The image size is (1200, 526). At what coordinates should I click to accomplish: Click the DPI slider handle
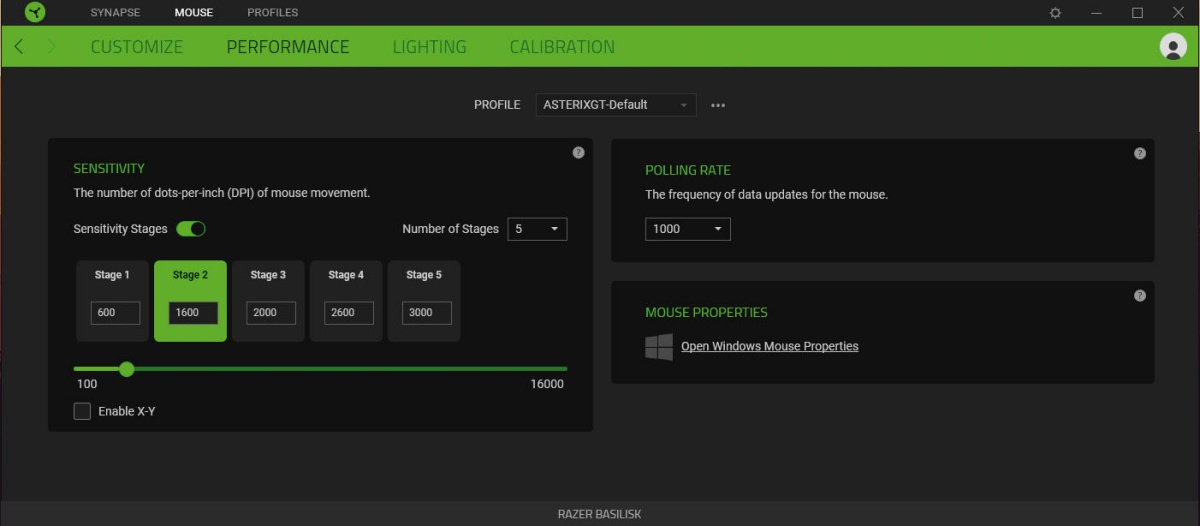pyautogui.click(x=126, y=369)
